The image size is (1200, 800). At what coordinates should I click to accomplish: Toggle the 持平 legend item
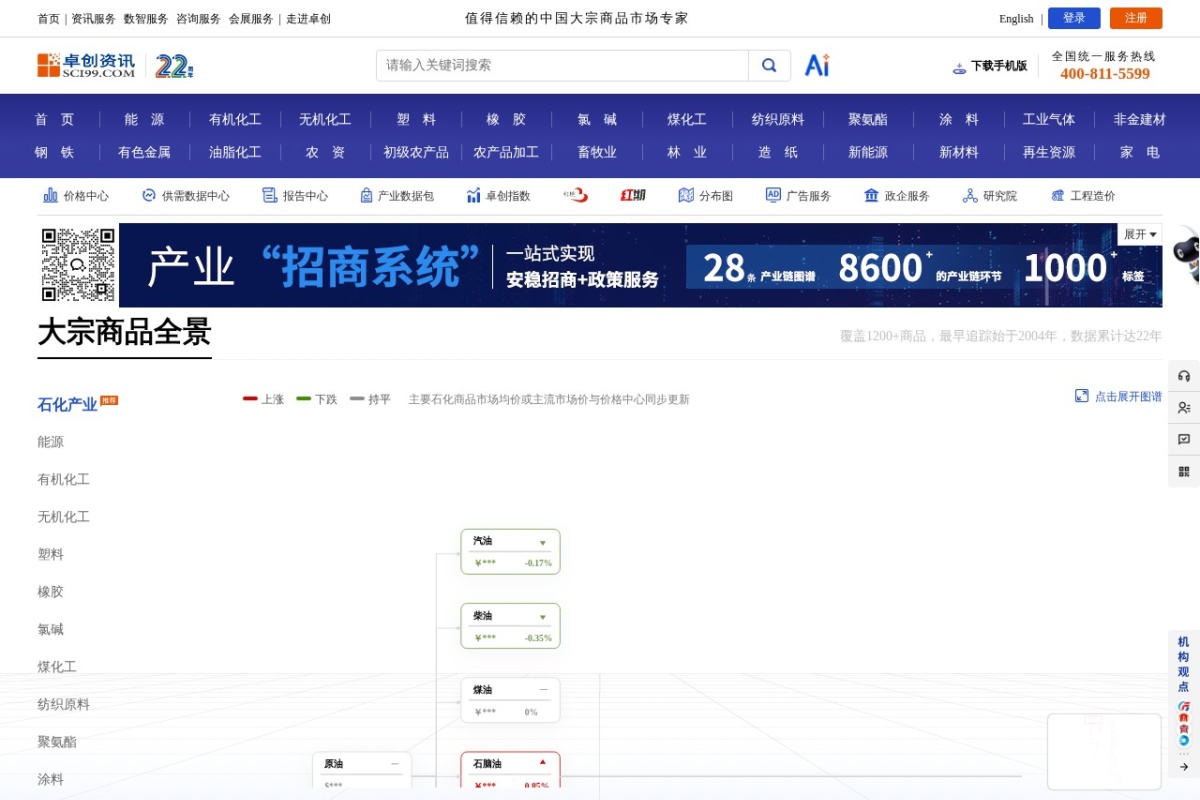coord(370,399)
